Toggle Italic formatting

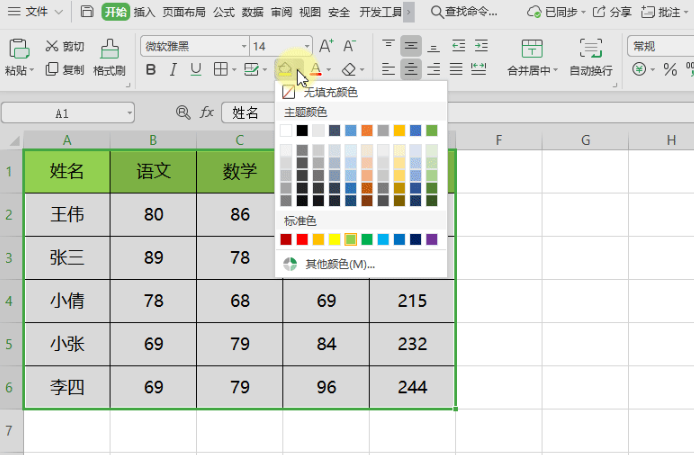173,69
